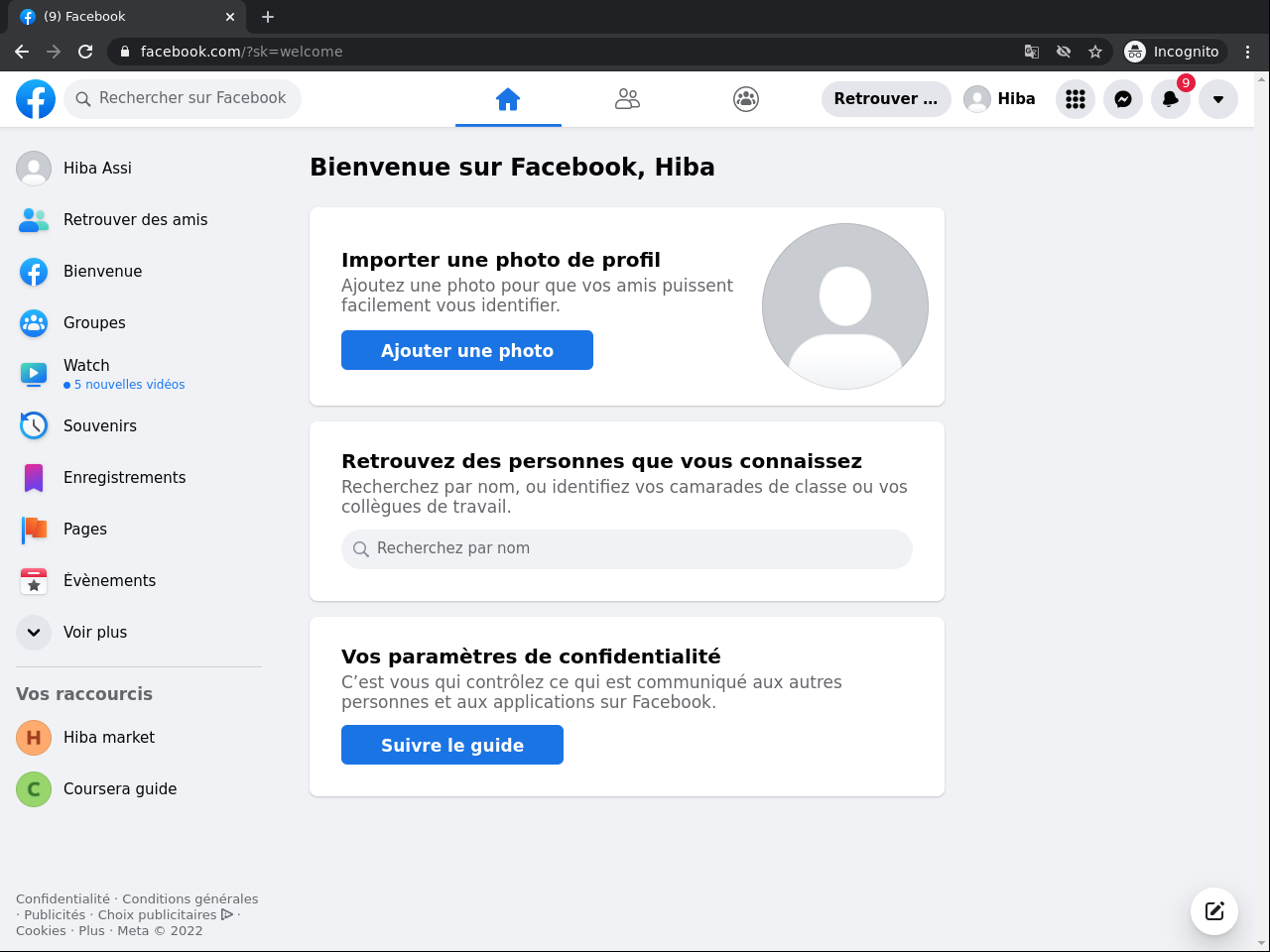Open Souvenirs from the sidebar
The image size is (1270, 952).
tap(139, 426)
